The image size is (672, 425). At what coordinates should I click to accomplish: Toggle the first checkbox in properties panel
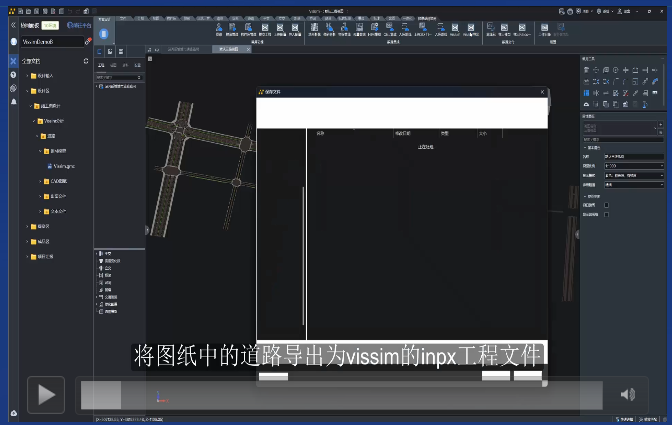(606, 205)
